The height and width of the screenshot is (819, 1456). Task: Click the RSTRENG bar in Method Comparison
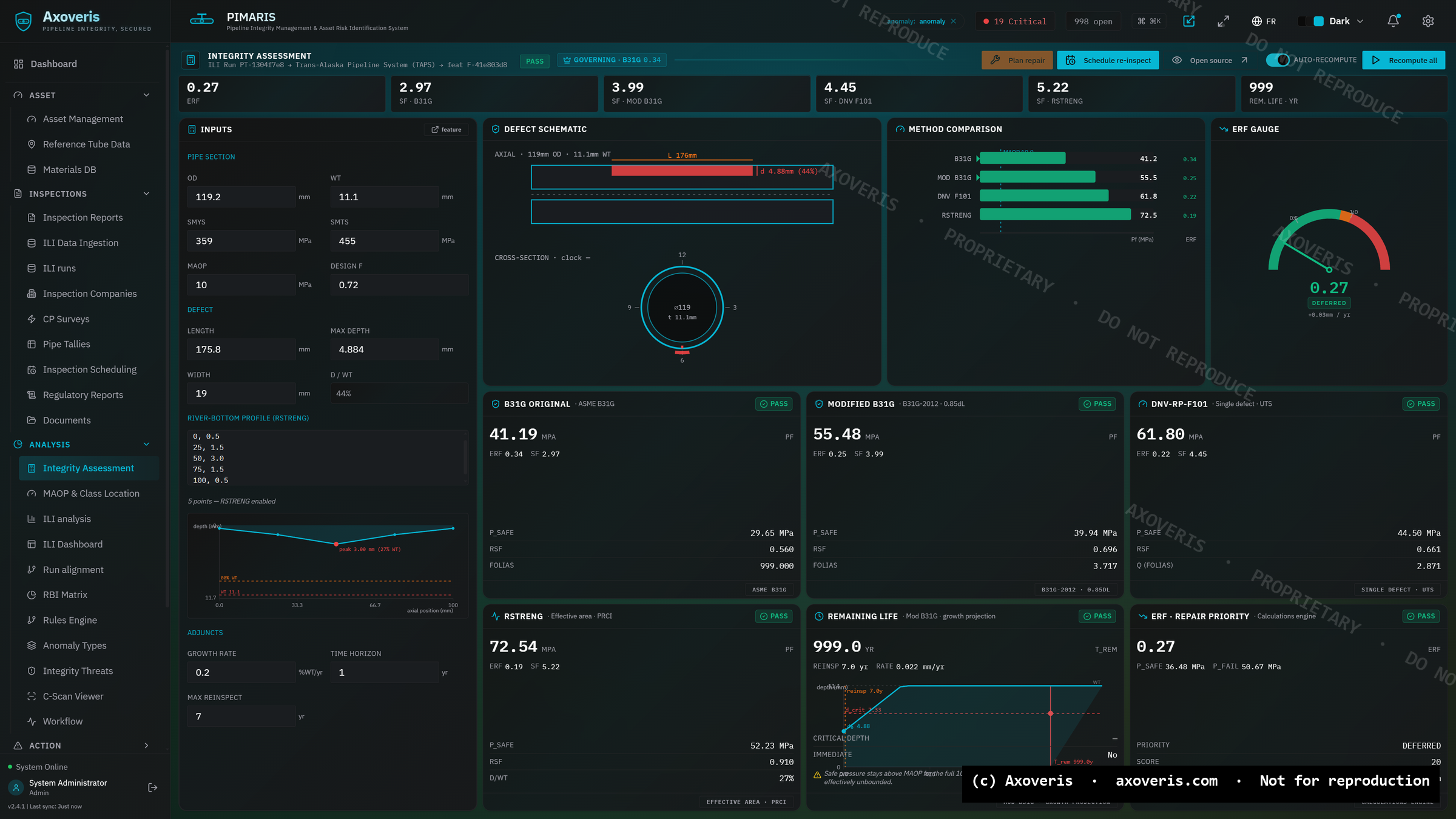(x=1055, y=215)
